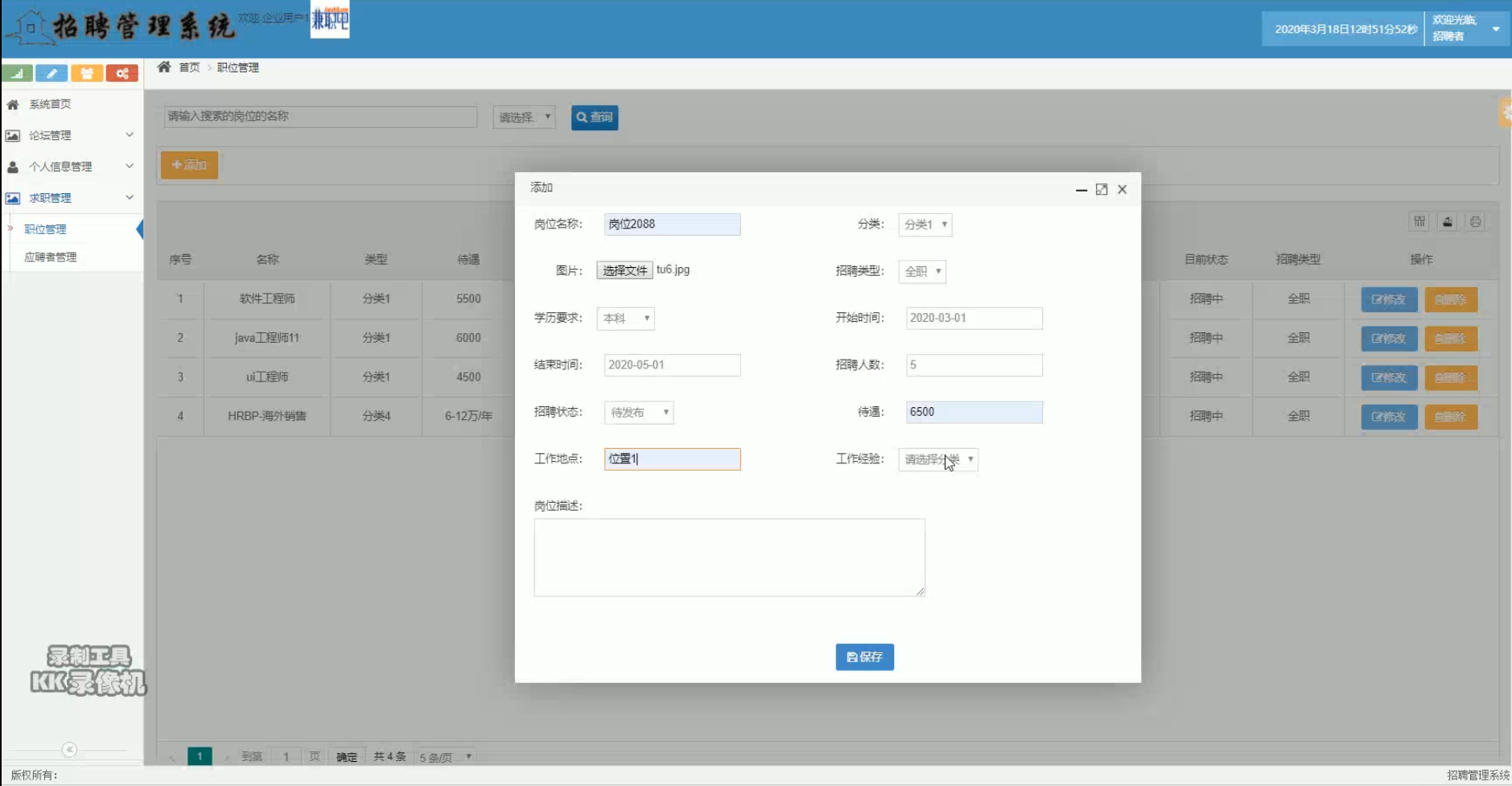This screenshot has width=1512, height=786.
Task: Close the 添加 dialog
Action: point(1123,190)
